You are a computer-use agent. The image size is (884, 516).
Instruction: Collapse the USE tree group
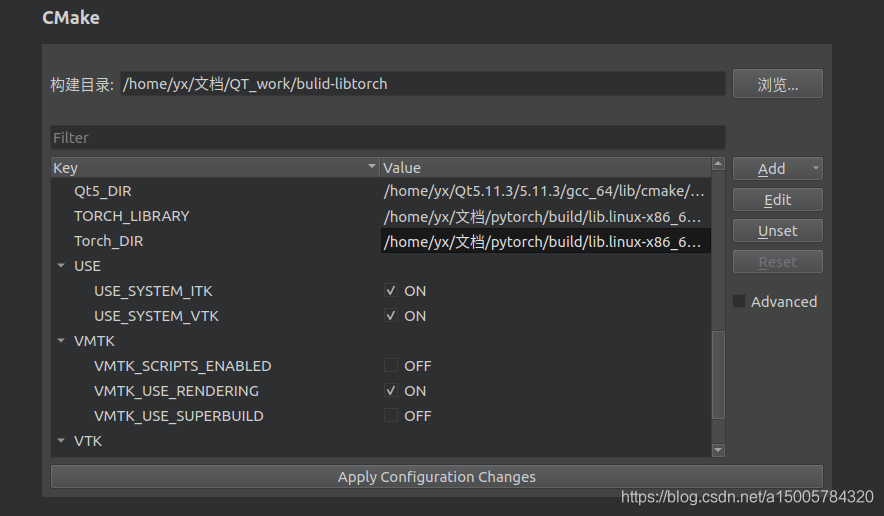pos(61,266)
